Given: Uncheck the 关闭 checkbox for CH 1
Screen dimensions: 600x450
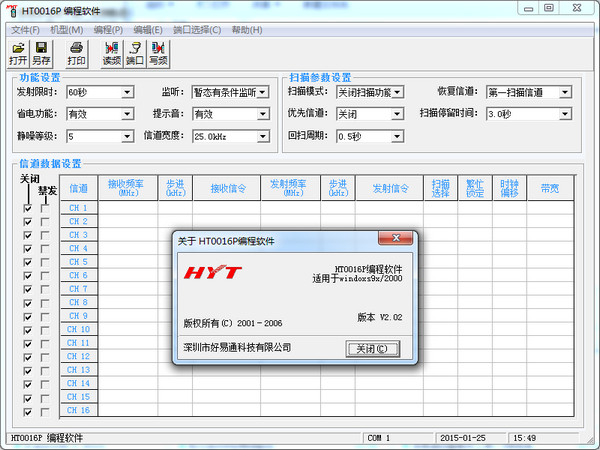Looking at the screenshot, I should 27,208.
